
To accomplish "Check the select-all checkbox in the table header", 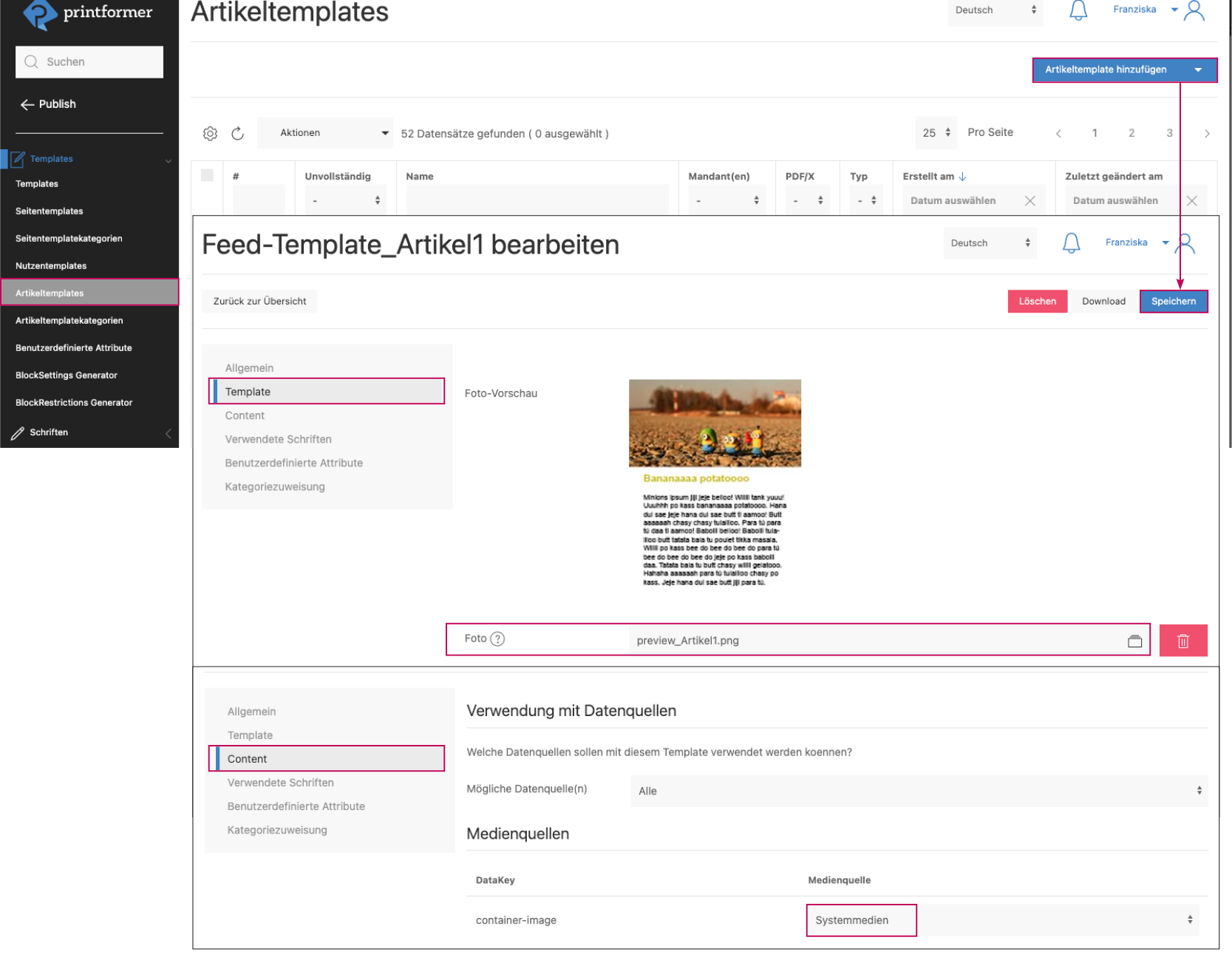I will [x=207, y=175].
